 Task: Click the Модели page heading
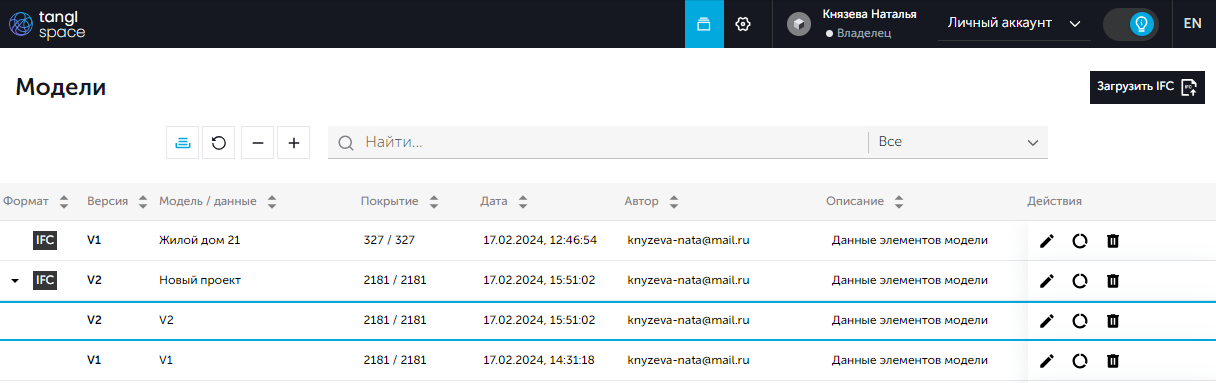click(x=61, y=87)
